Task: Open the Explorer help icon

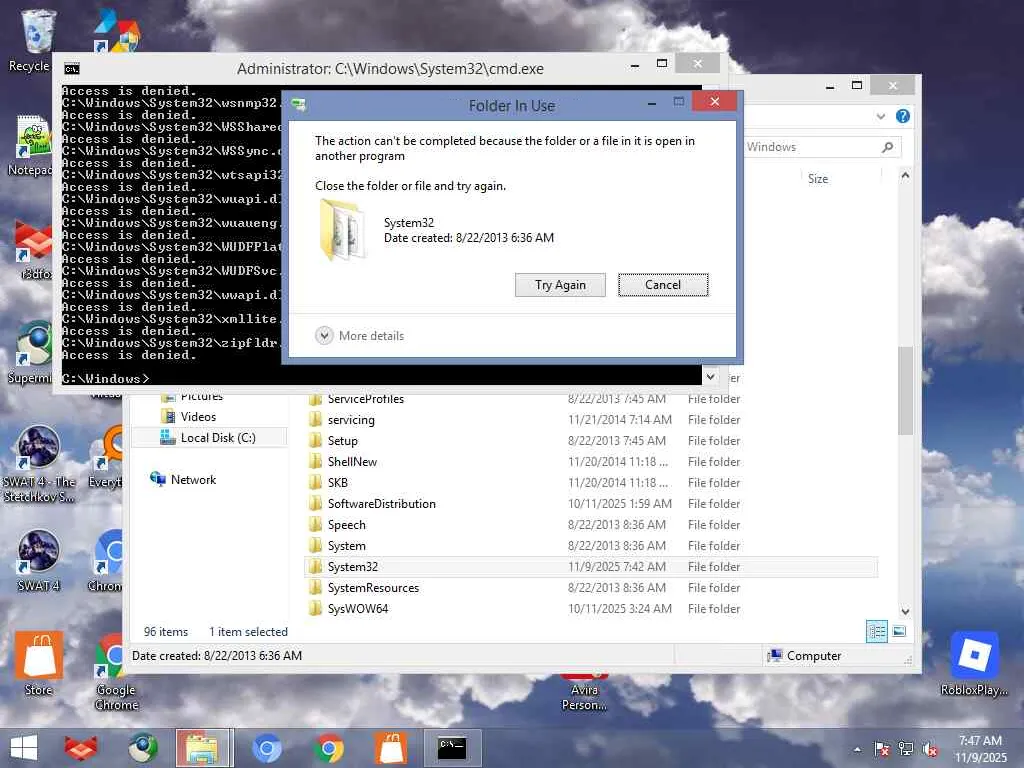Action: [903, 116]
